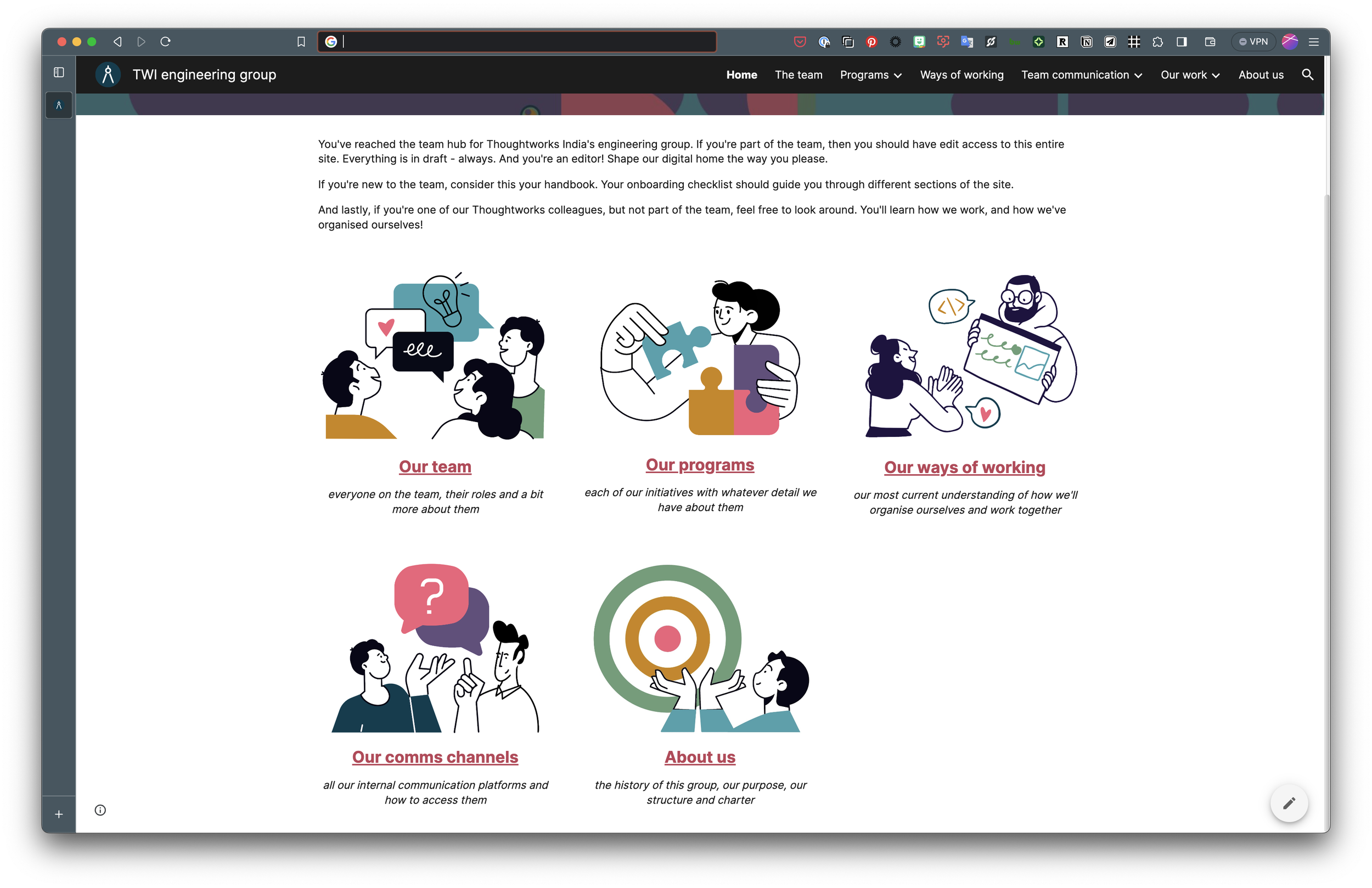
Task: Select the TWI site tab in sidebar
Action: (x=59, y=105)
